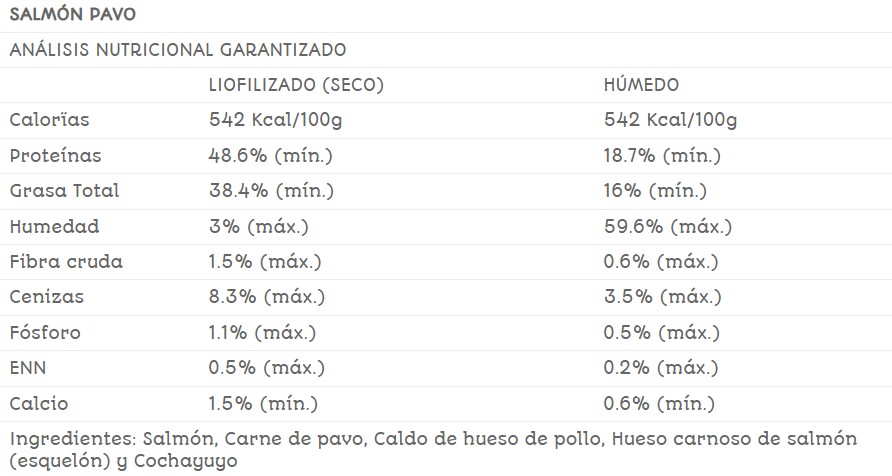Select the Grasa Total row label
This screenshot has width=892, height=476.
click(x=64, y=191)
